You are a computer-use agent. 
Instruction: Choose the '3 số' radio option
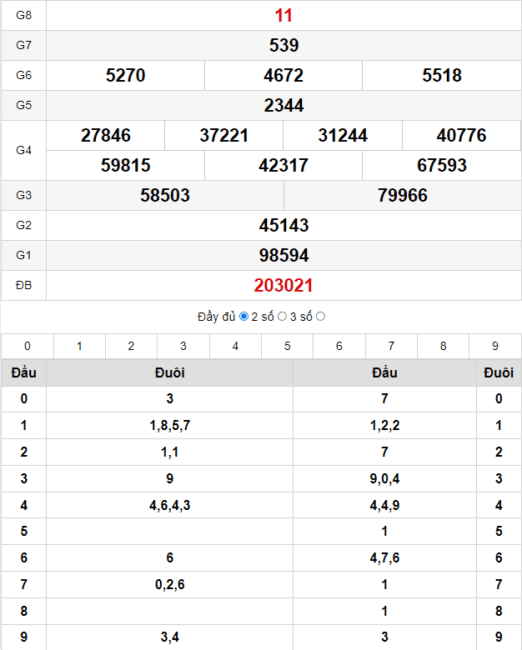click(x=320, y=317)
